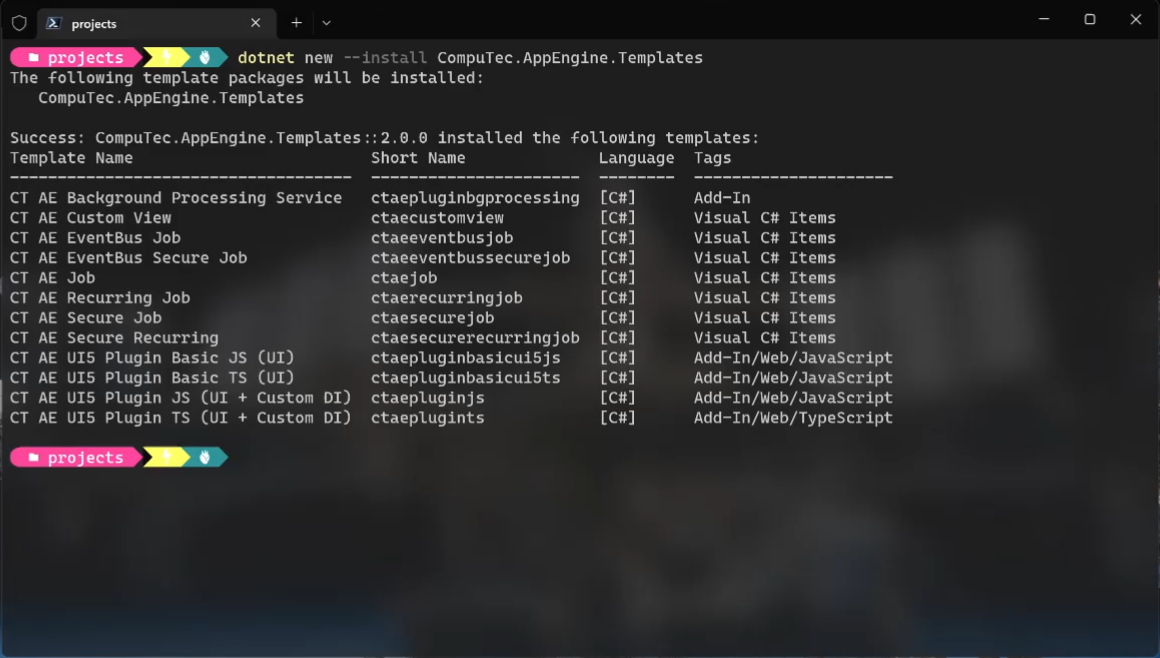Click the --install option in the command
This screenshot has width=1160, height=658.
point(385,58)
